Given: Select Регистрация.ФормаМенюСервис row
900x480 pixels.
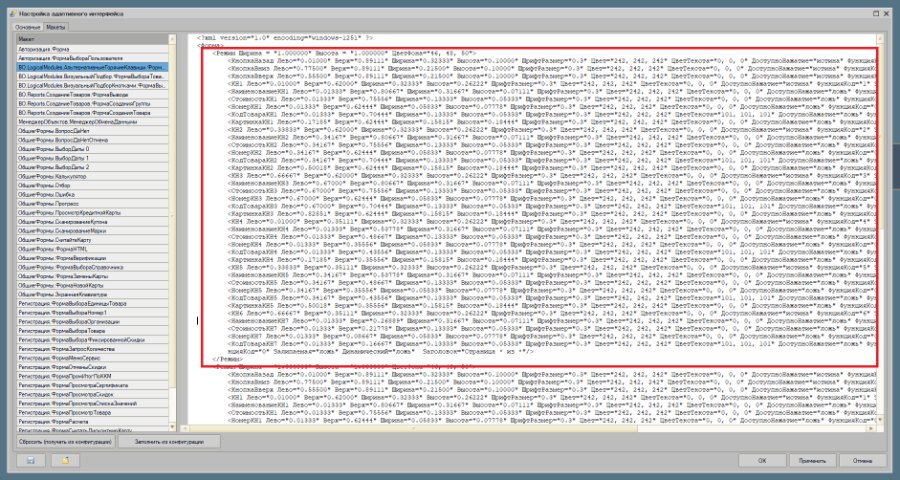Looking at the screenshot, I should (92, 358).
